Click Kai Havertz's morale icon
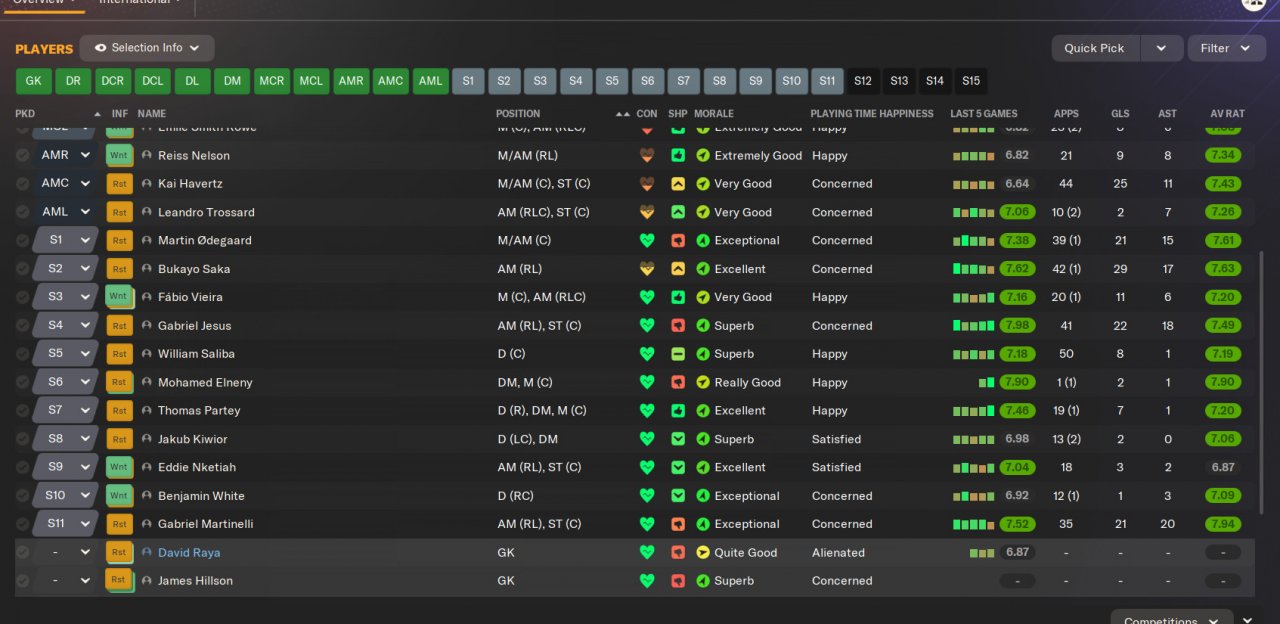Viewport: 1280px width, 624px height. (x=703, y=184)
